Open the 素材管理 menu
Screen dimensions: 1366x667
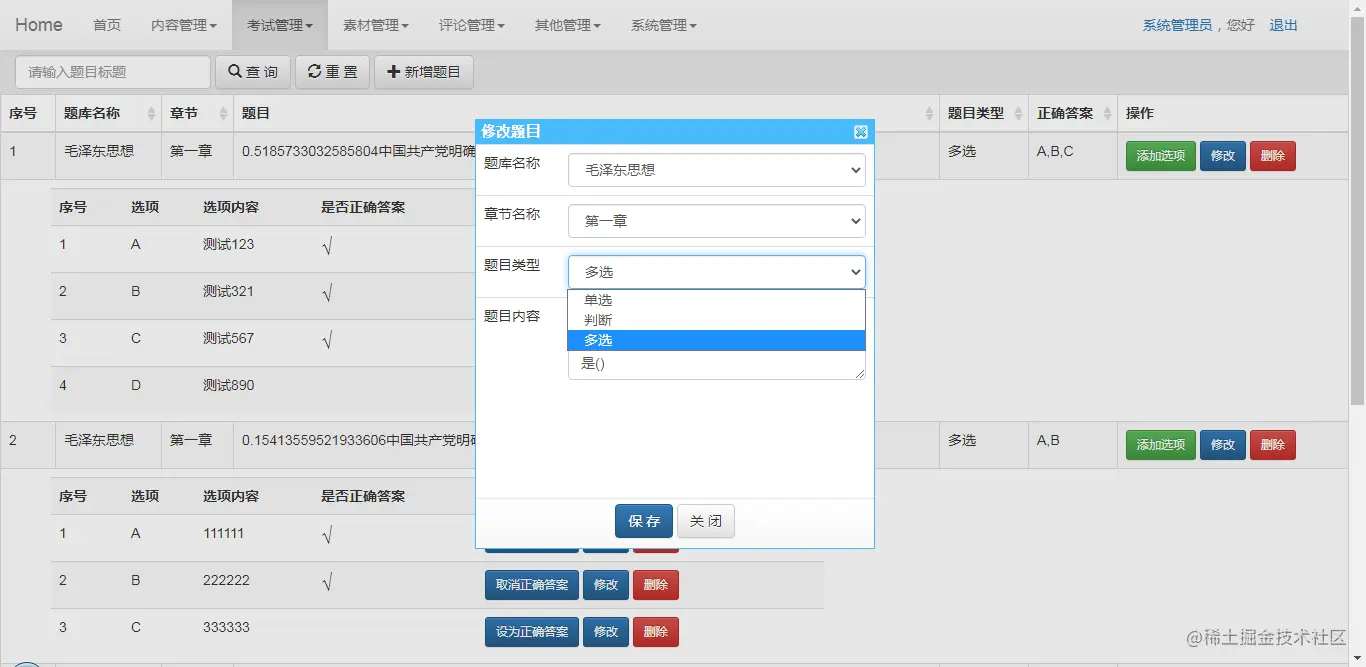tap(376, 25)
